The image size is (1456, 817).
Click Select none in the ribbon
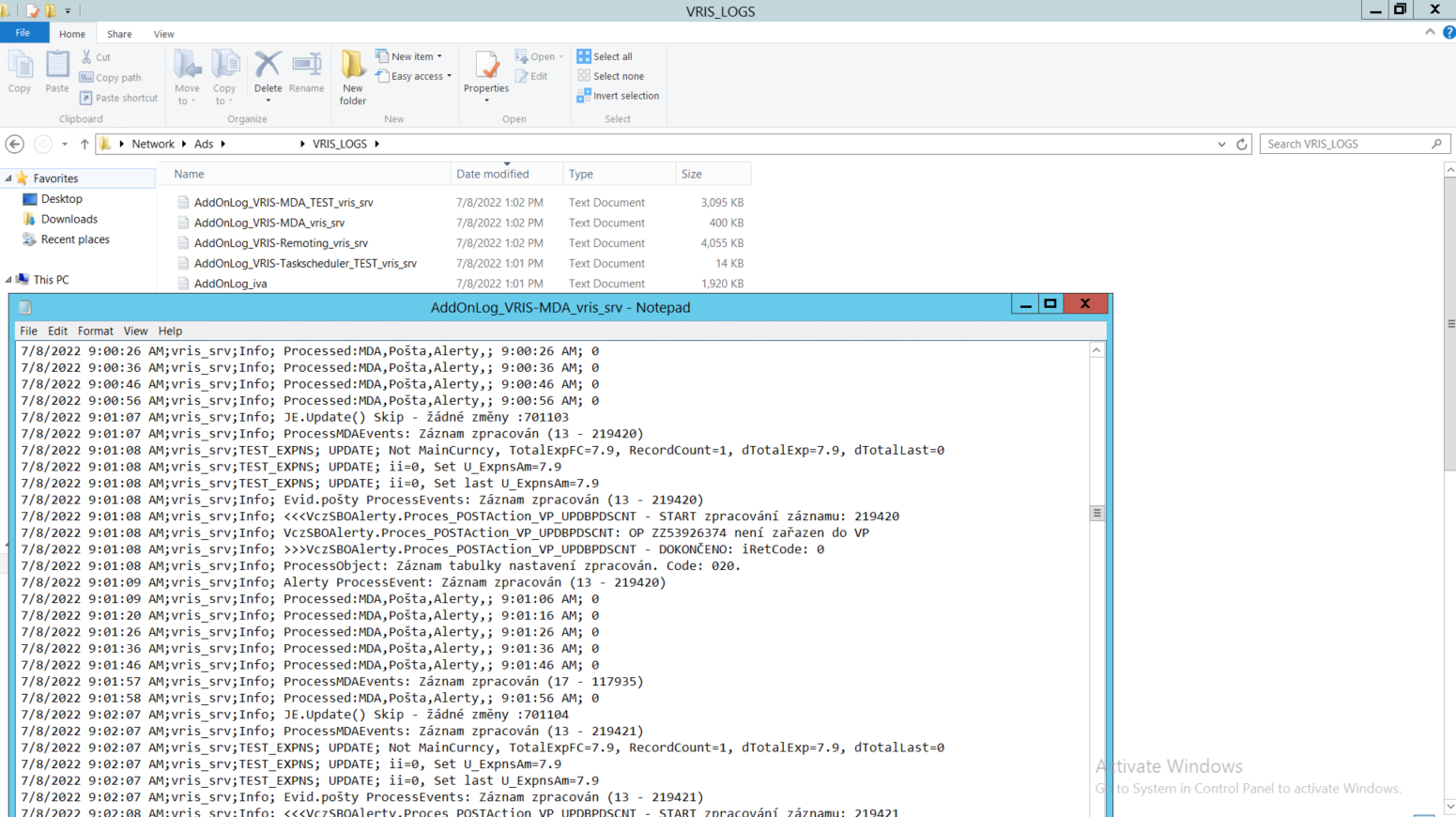coord(611,76)
